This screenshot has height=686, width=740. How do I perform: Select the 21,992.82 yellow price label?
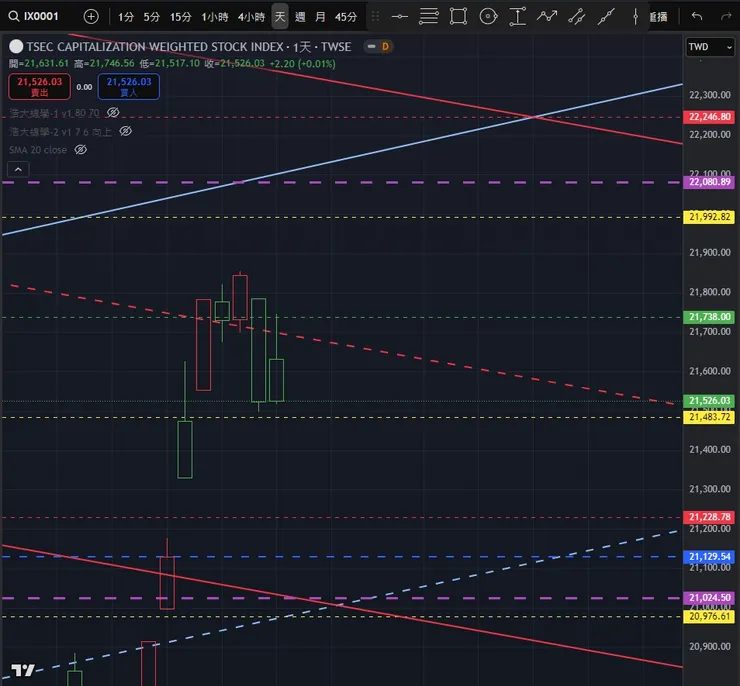[709, 217]
